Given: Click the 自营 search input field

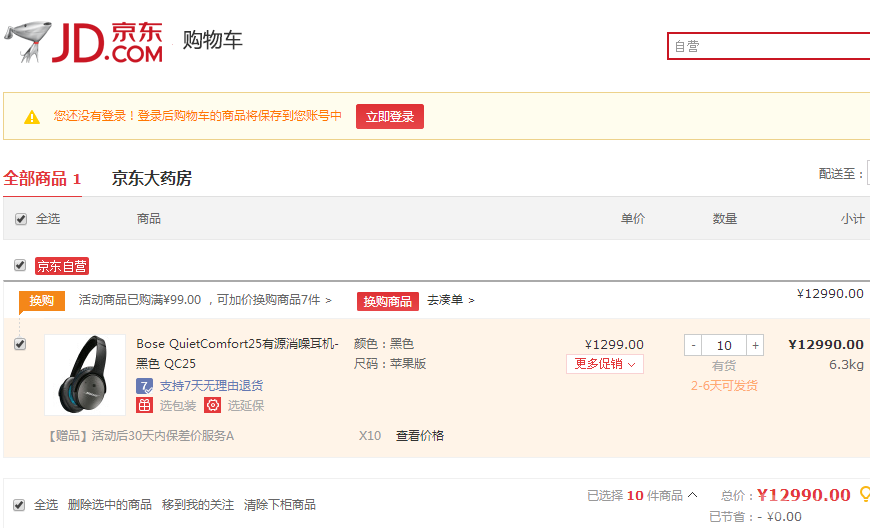Looking at the screenshot, I should pos(769,46).
